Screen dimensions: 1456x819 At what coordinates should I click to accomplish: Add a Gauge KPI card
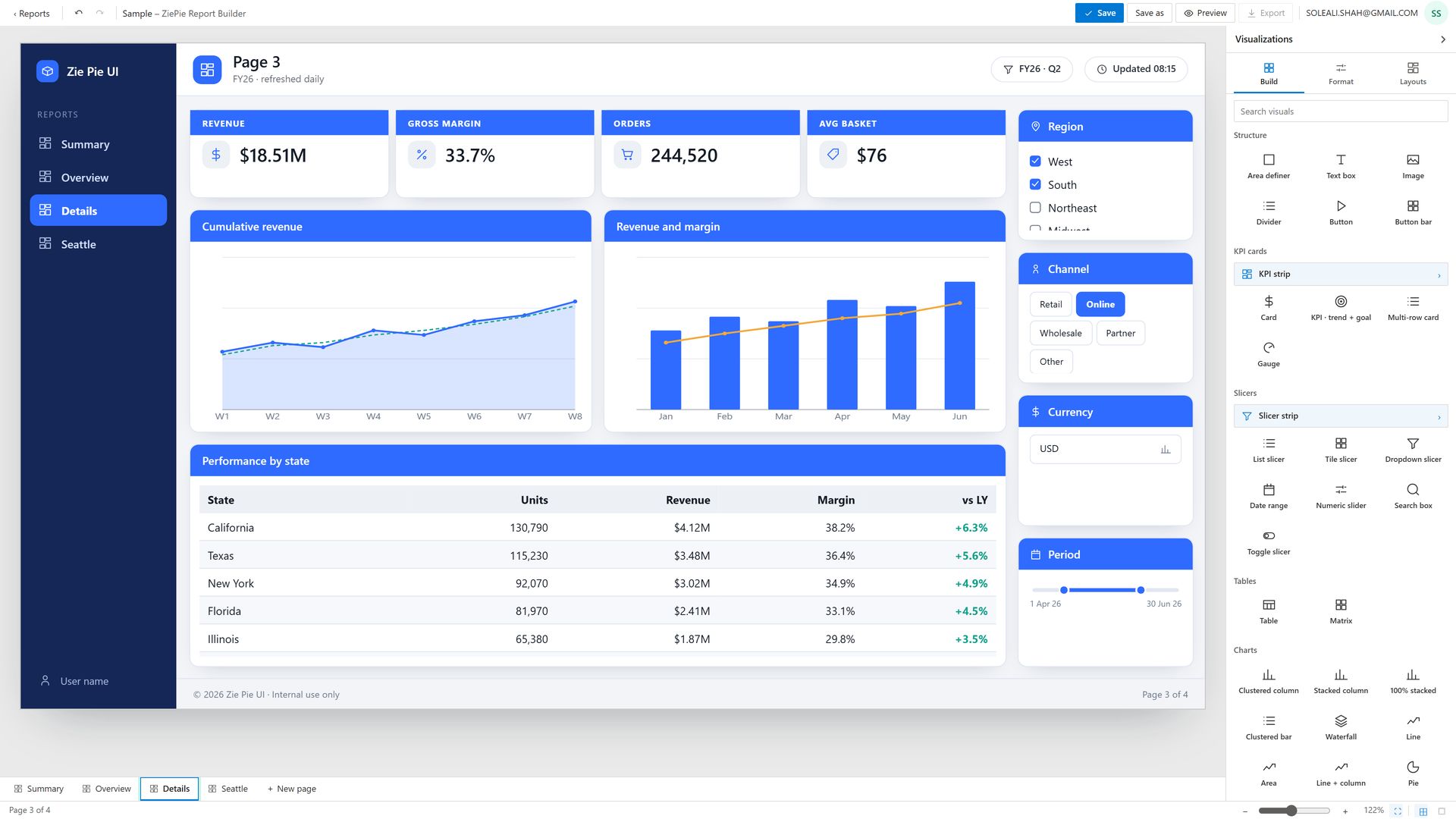tap(1268, 354)
